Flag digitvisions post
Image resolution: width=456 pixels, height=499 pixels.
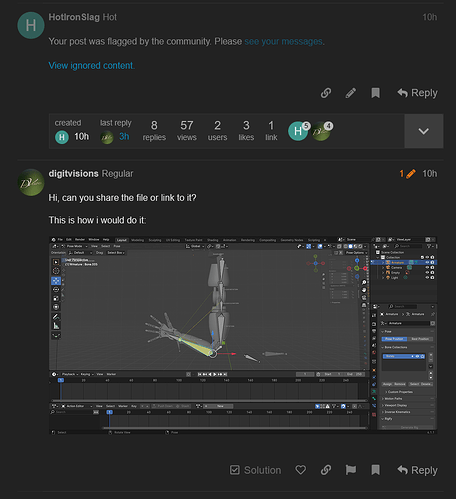[351, 470]
